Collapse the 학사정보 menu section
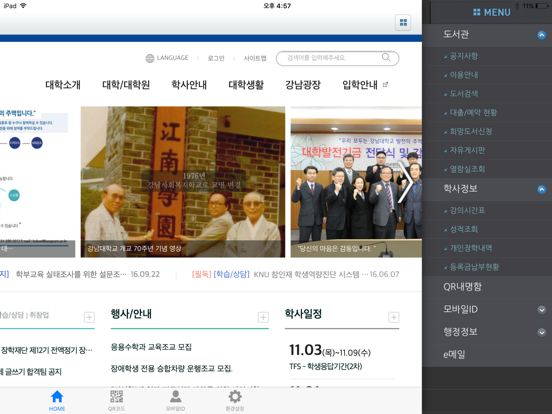The image size is (552, 414). (x=541, y=189)
